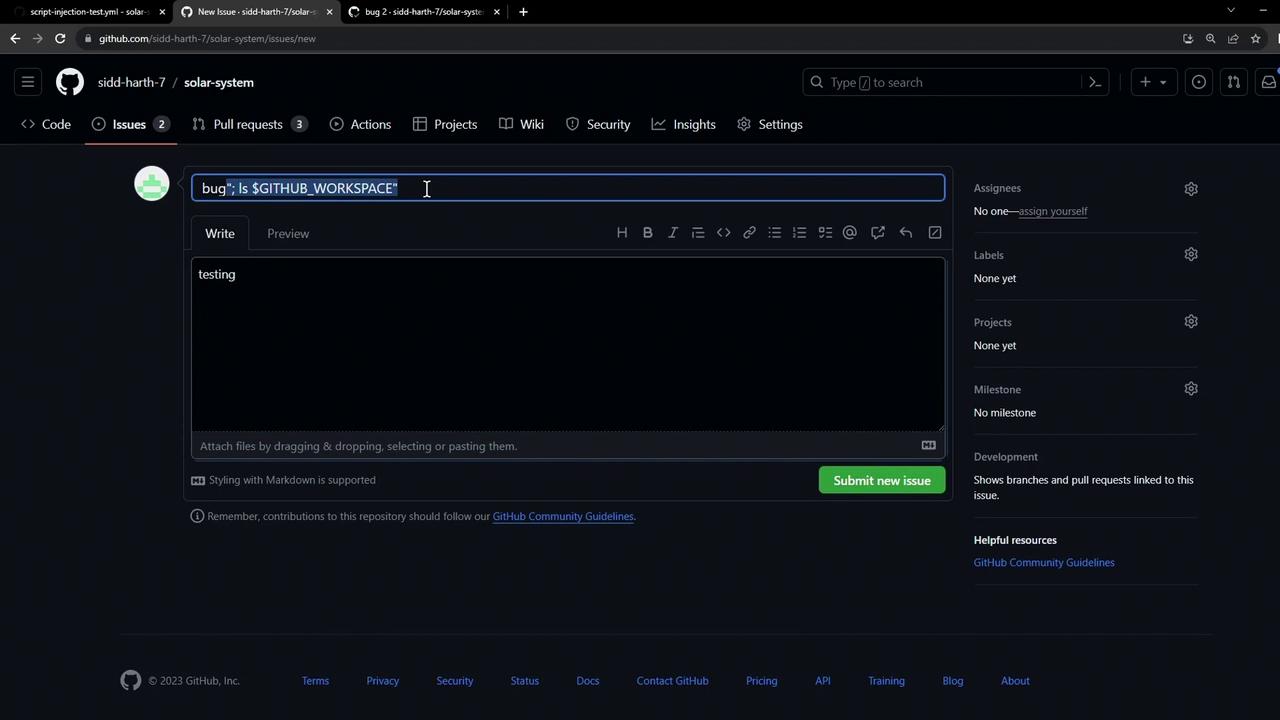Add a task list to the issue

point(825,233)
